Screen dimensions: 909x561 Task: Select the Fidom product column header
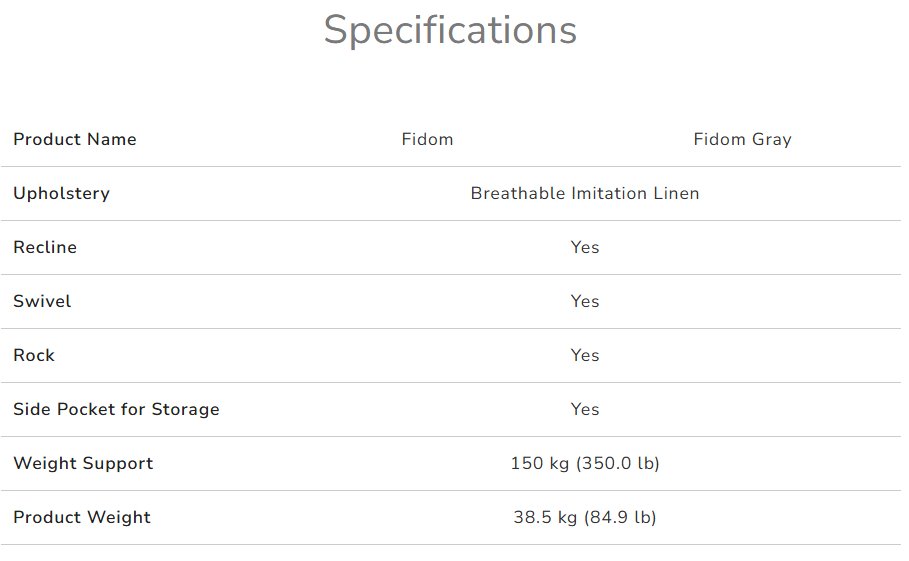[x=427, y=140]
